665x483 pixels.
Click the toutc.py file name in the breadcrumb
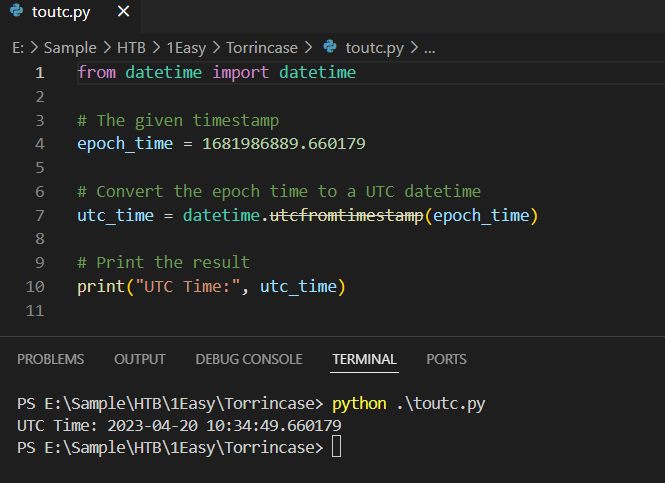(373, 47)
